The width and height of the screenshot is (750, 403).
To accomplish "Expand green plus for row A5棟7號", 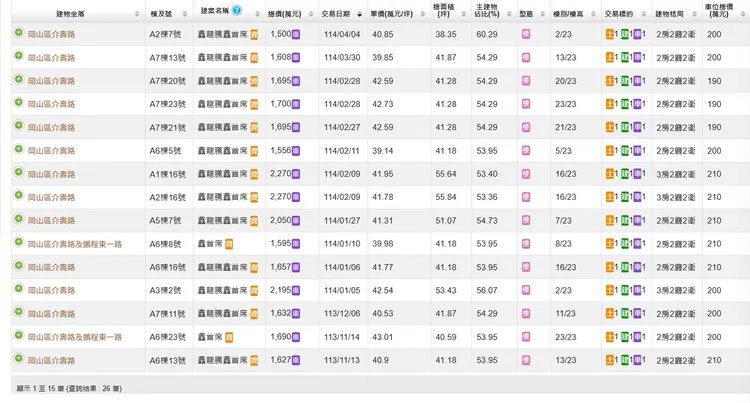I will (19, 218).
